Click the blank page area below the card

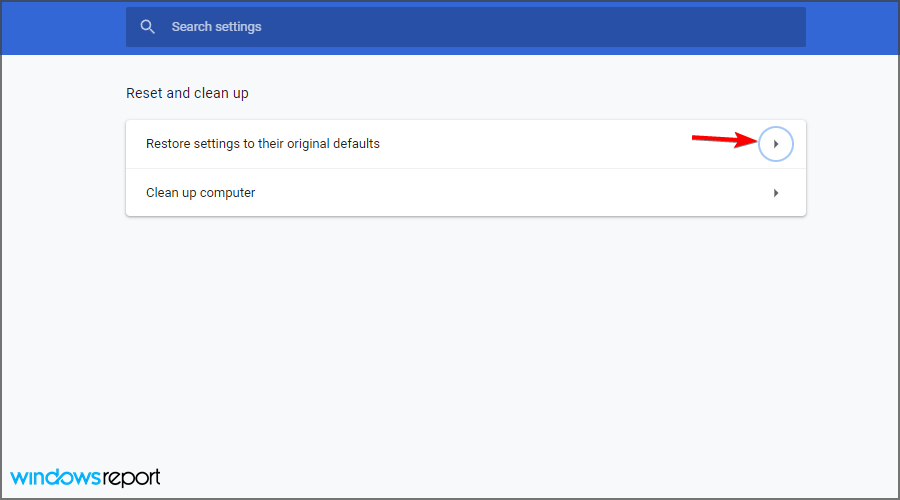[465, 344]
